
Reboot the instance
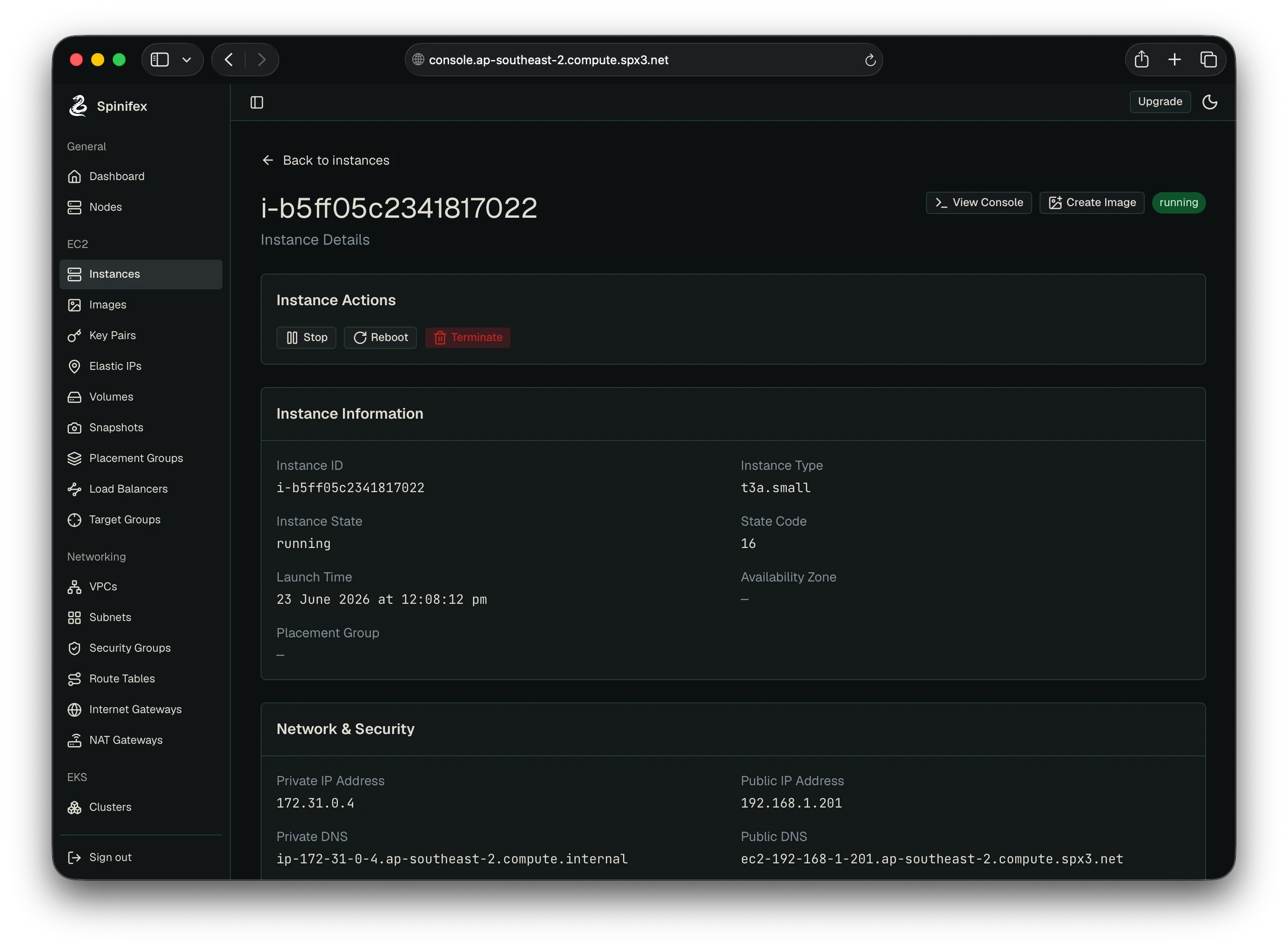tap(380, 337)
